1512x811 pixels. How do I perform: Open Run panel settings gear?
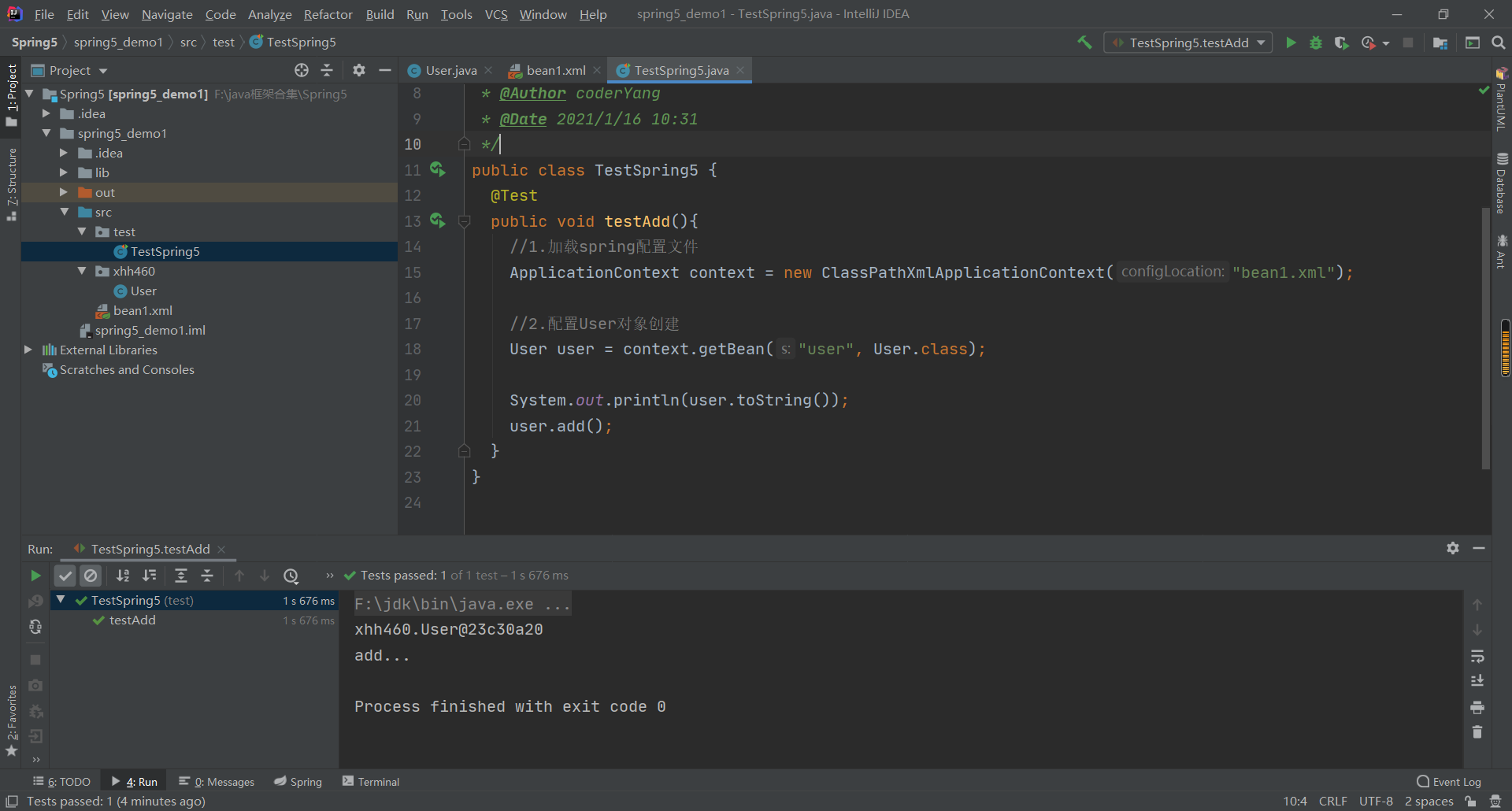point(1453,548)
